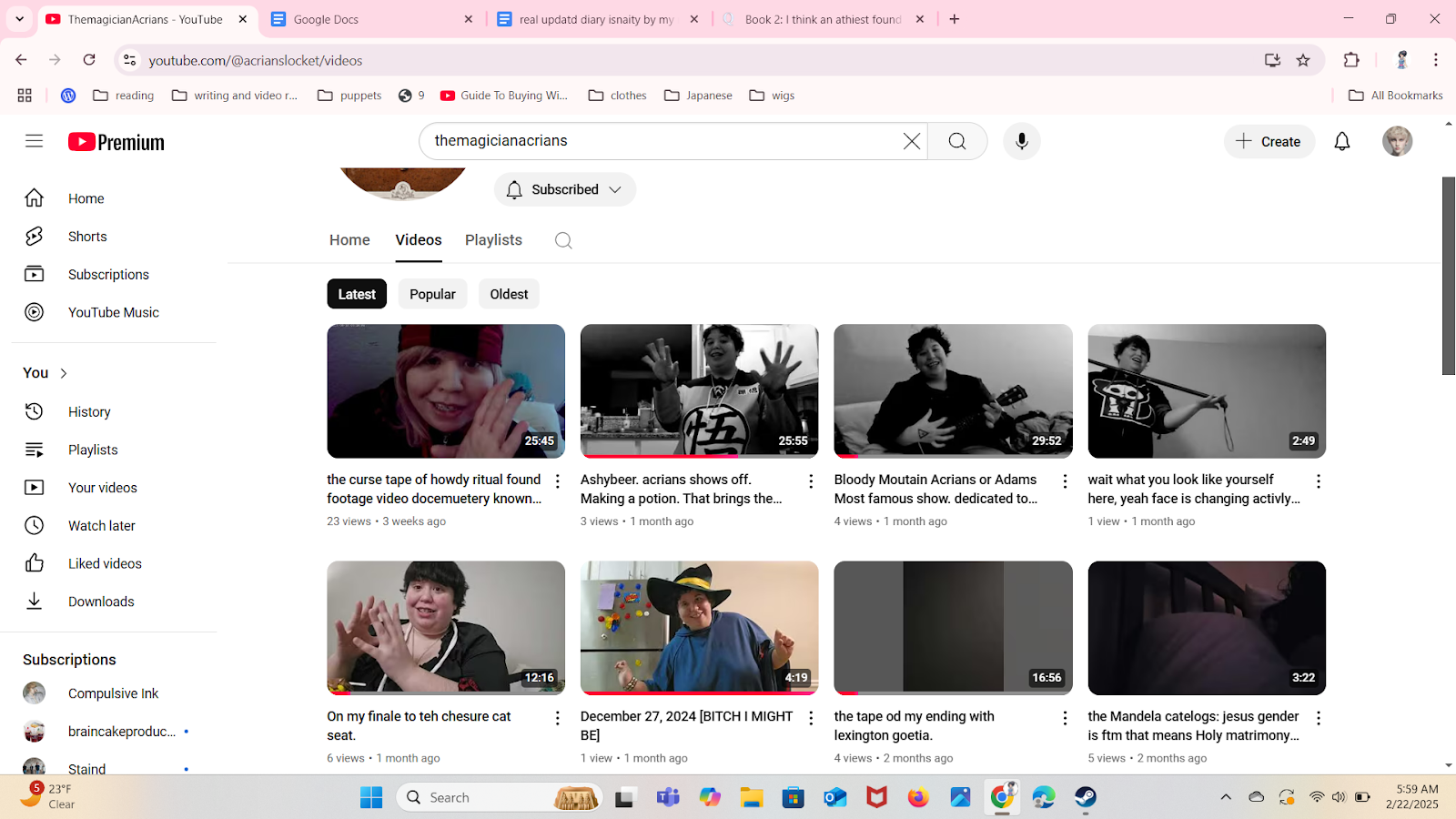Open the YouTube hamburger guide menu

click(x=34, y=141)
